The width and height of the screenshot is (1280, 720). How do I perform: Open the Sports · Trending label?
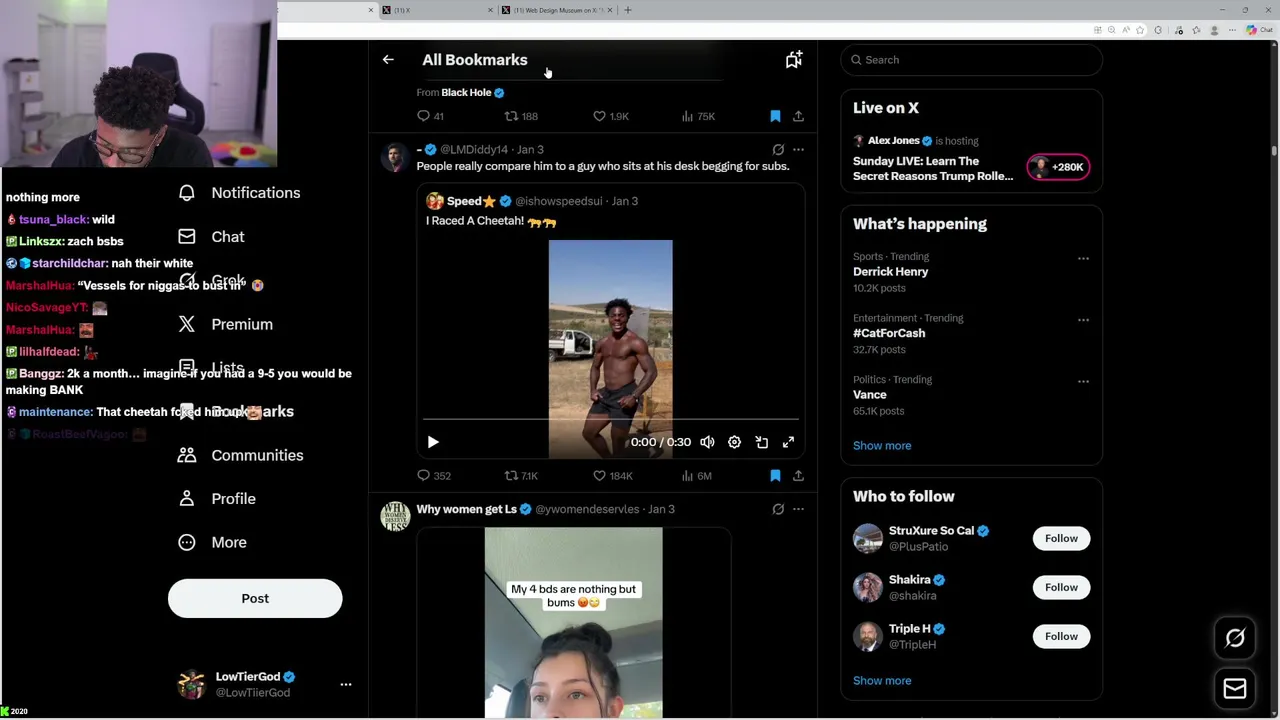(x=891, y=257)
